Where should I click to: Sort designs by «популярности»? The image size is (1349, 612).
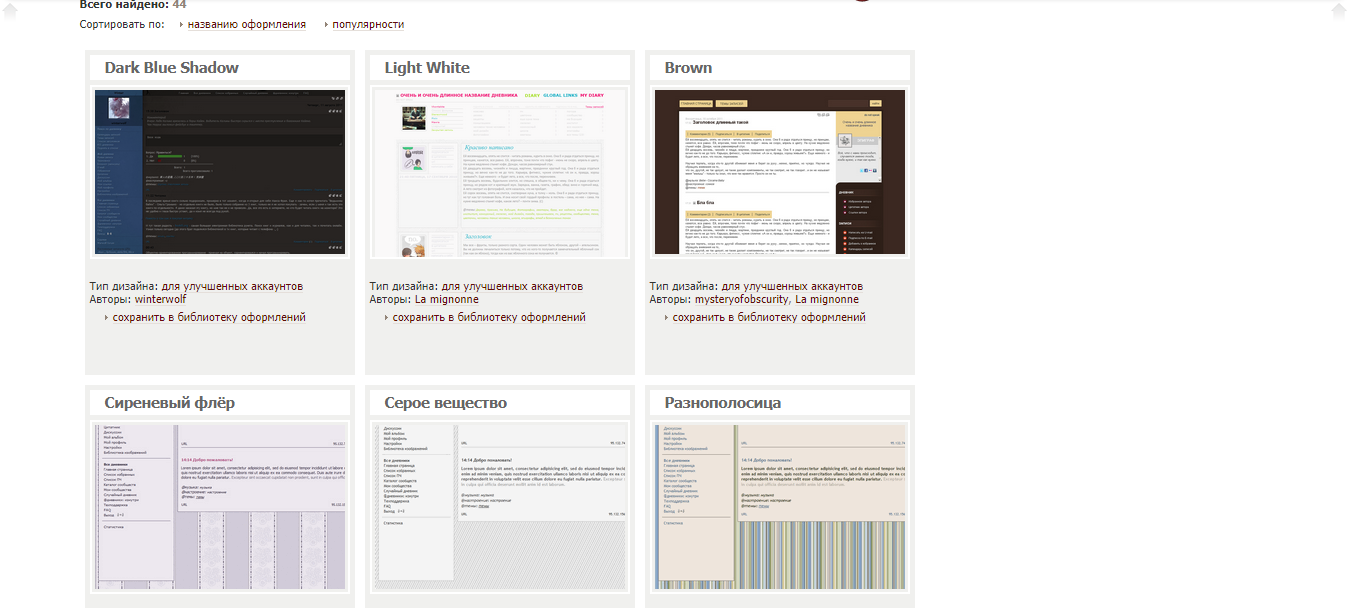point(366,23)
